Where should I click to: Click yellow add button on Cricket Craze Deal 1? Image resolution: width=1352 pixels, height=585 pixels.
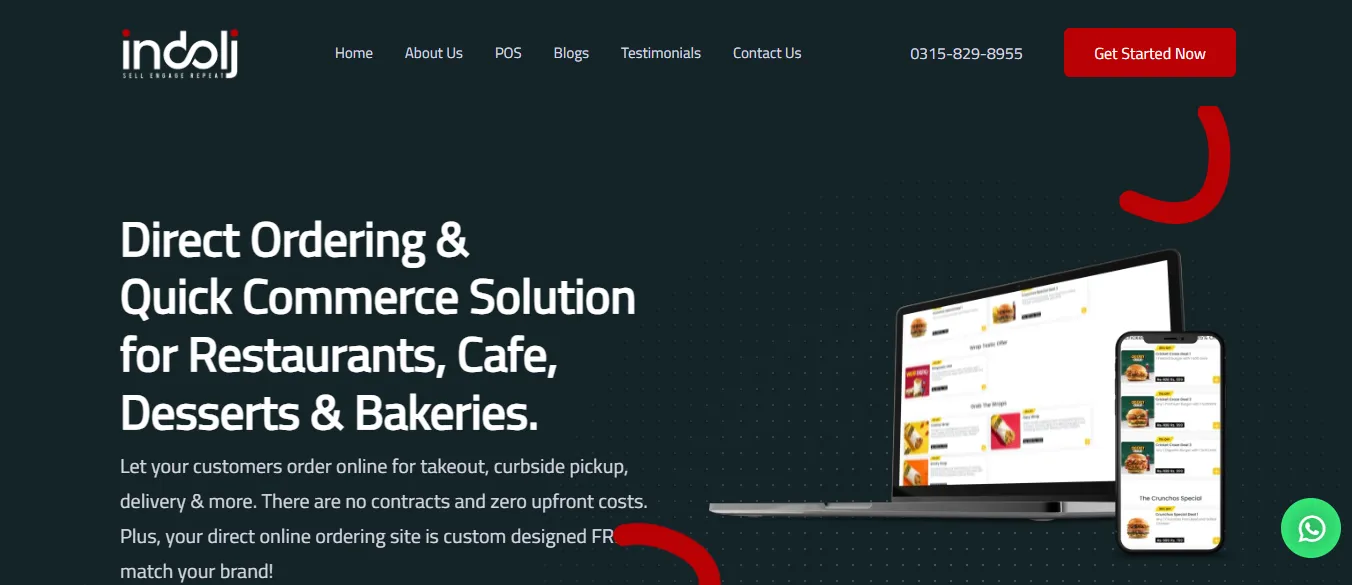tap(1216, 380)
